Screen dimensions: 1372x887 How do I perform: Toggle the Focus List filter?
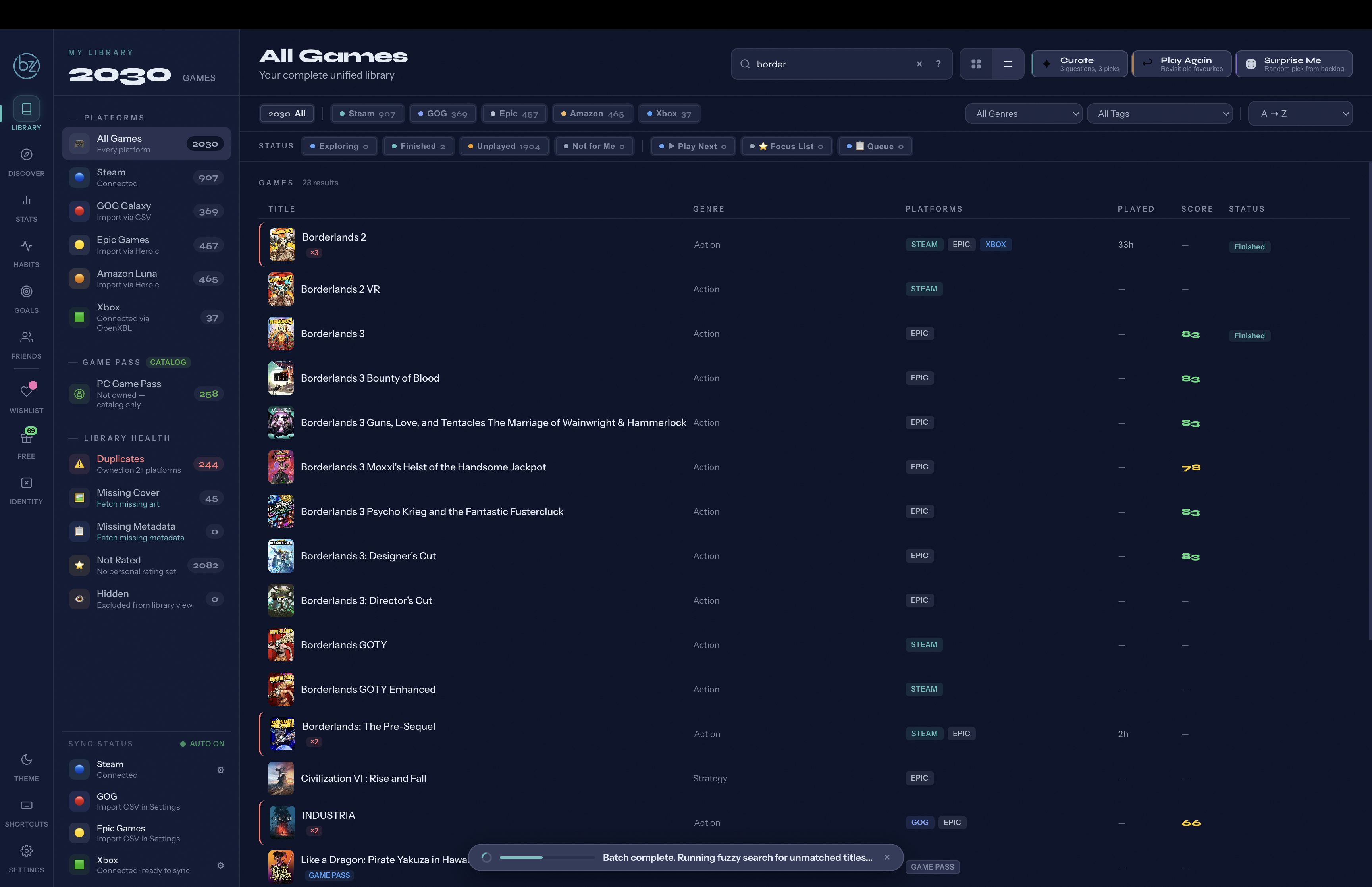[x=786, y=146]
